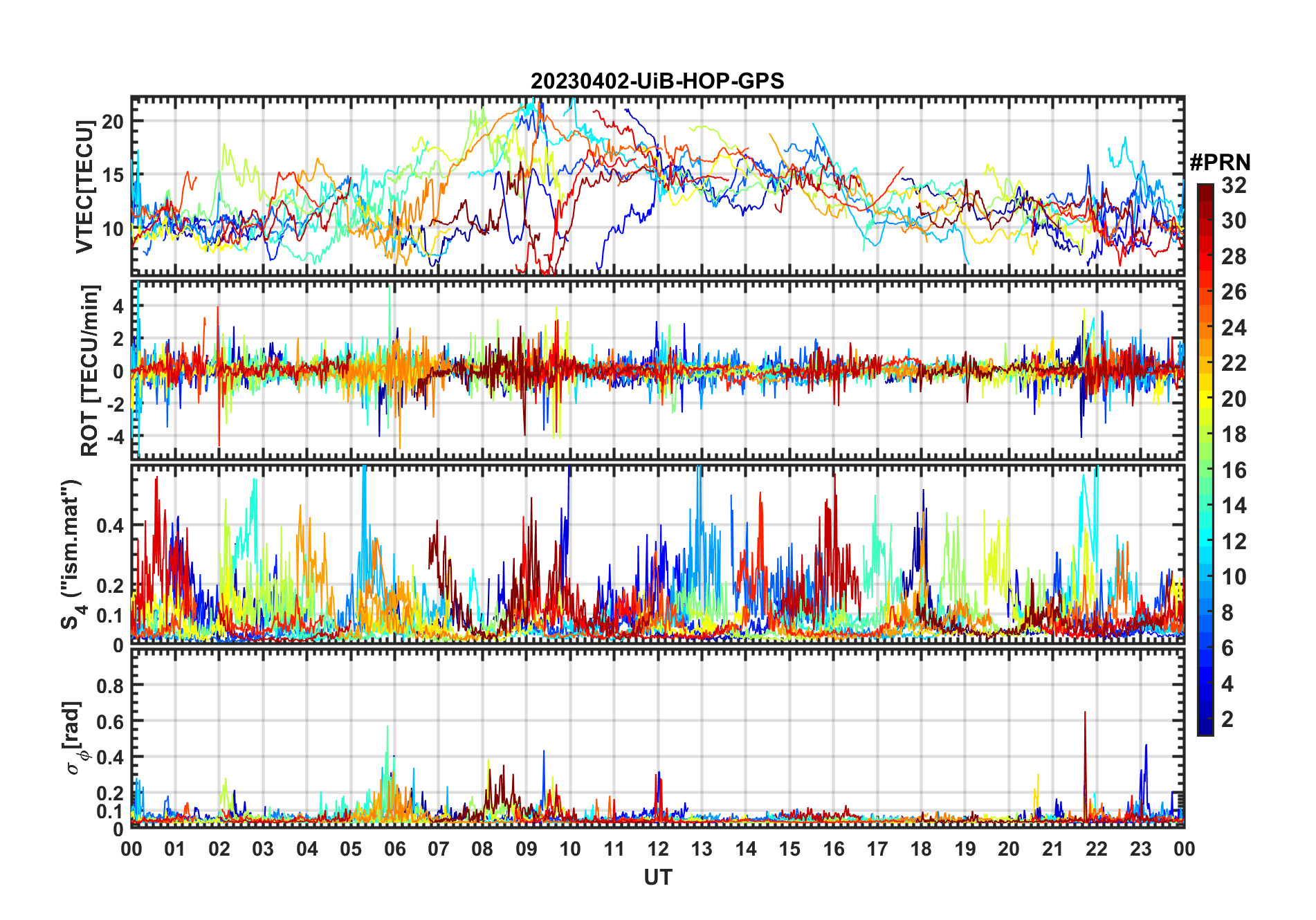1316x920 pixels.
Task: Click the UT x-axis label
Action: coord(657,877)
